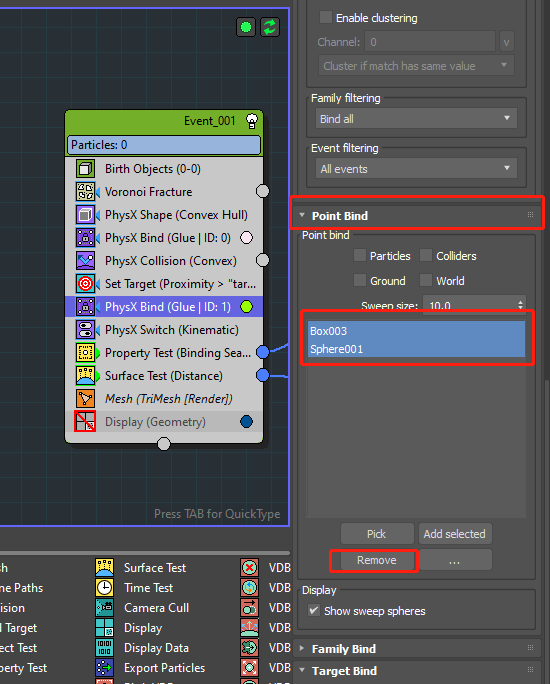Click the VDB icon next to Camera Cull
550x684 pixels.
click(249, 608)
